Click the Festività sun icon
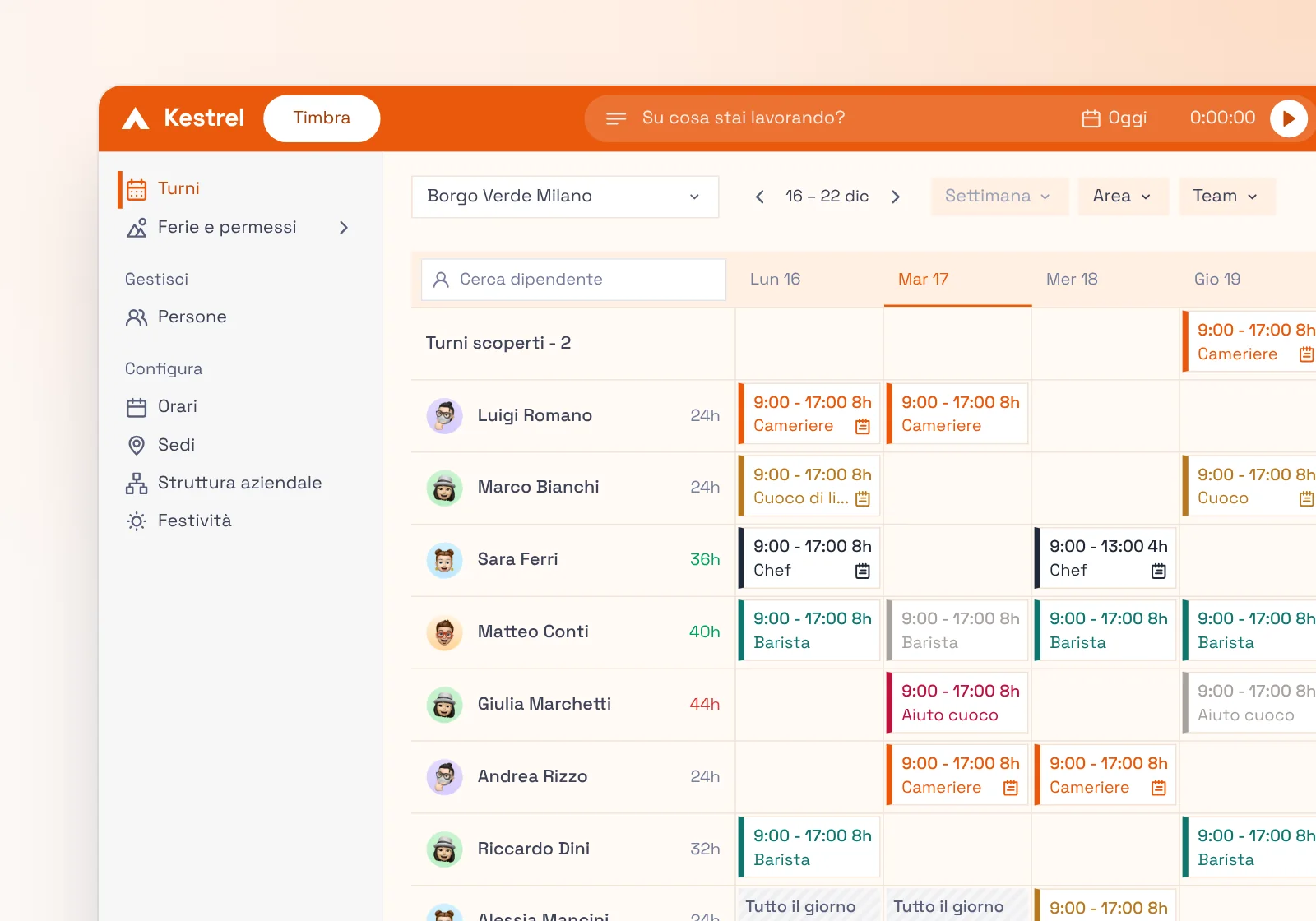1316x921 pixels. click(x=137, y=521)
